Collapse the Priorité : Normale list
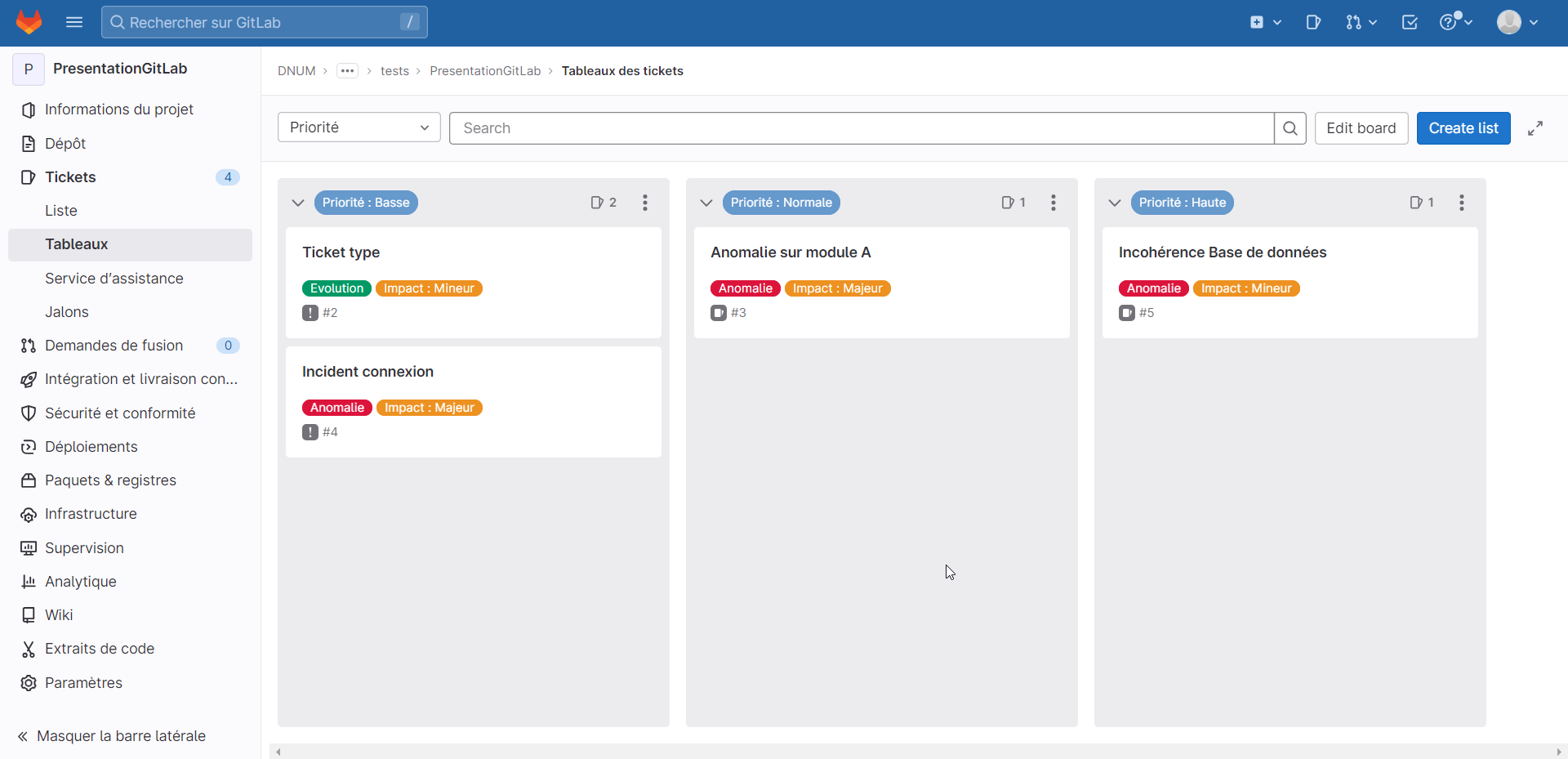Viewport: 1568px width, 759px height. click(706, 203)
